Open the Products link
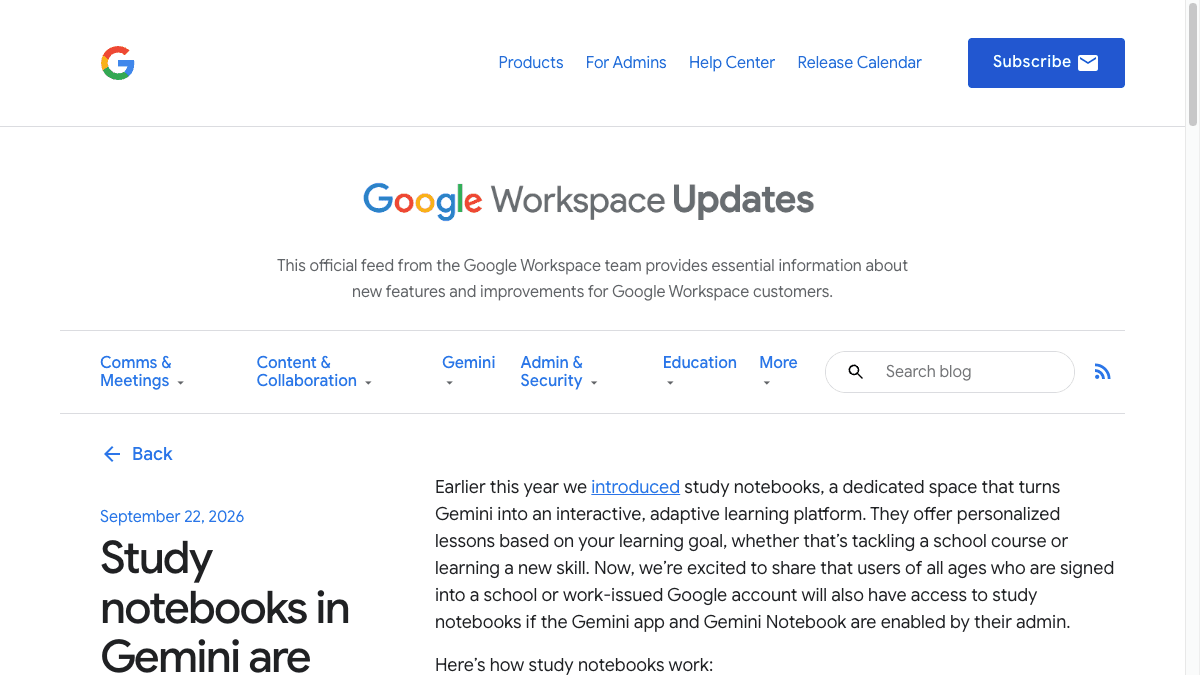This screenshot has width=1200, height=675. click(531, 62)
